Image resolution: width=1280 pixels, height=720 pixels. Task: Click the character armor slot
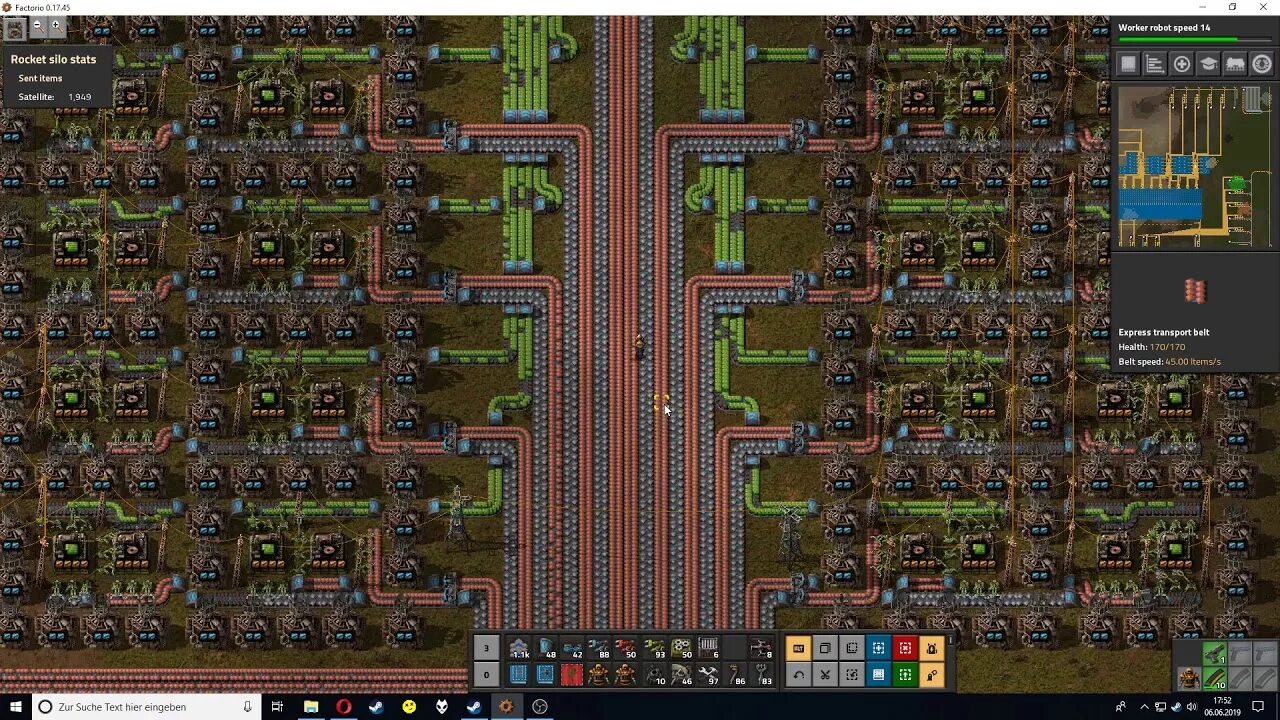click(1188, 679)
